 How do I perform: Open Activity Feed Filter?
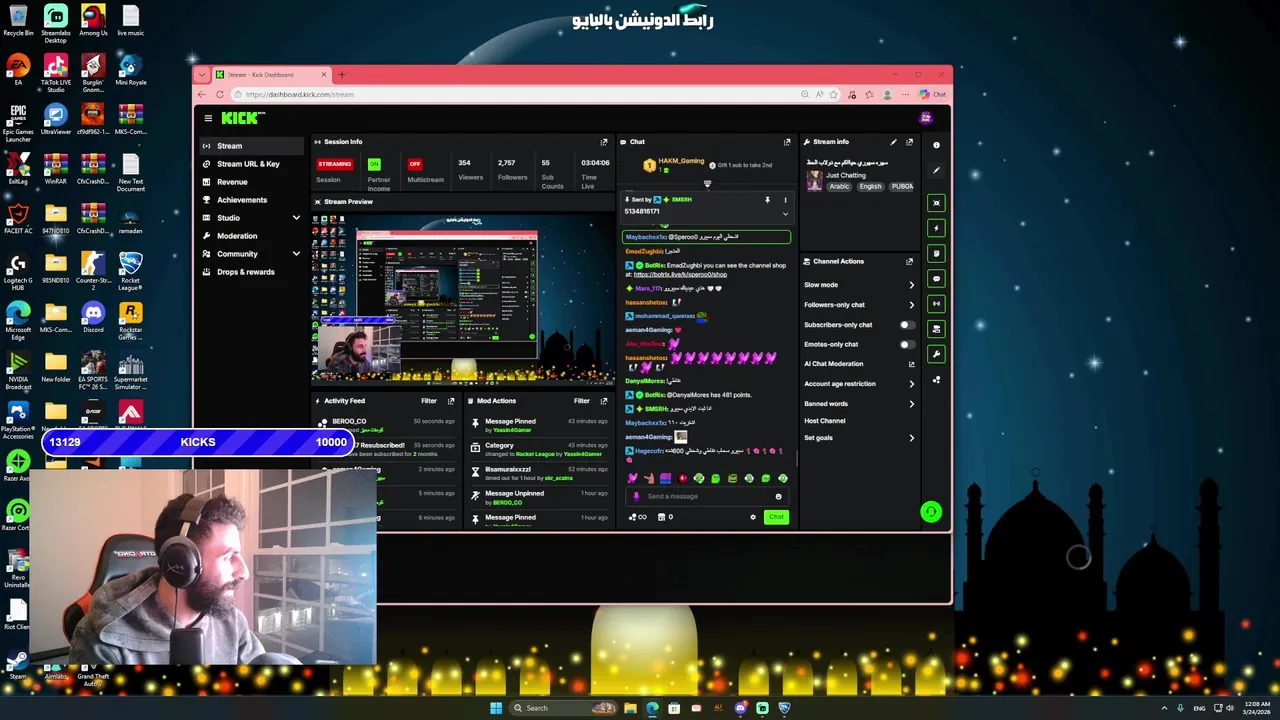[429, 401]
